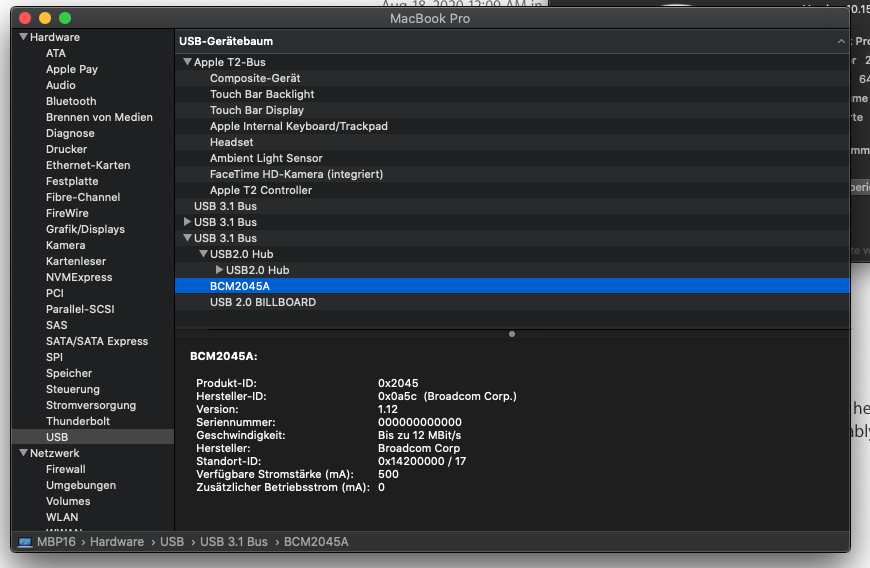Click BCM2045A in the path bar
This screenshot has height=568, width=870.
coord(316,542)
